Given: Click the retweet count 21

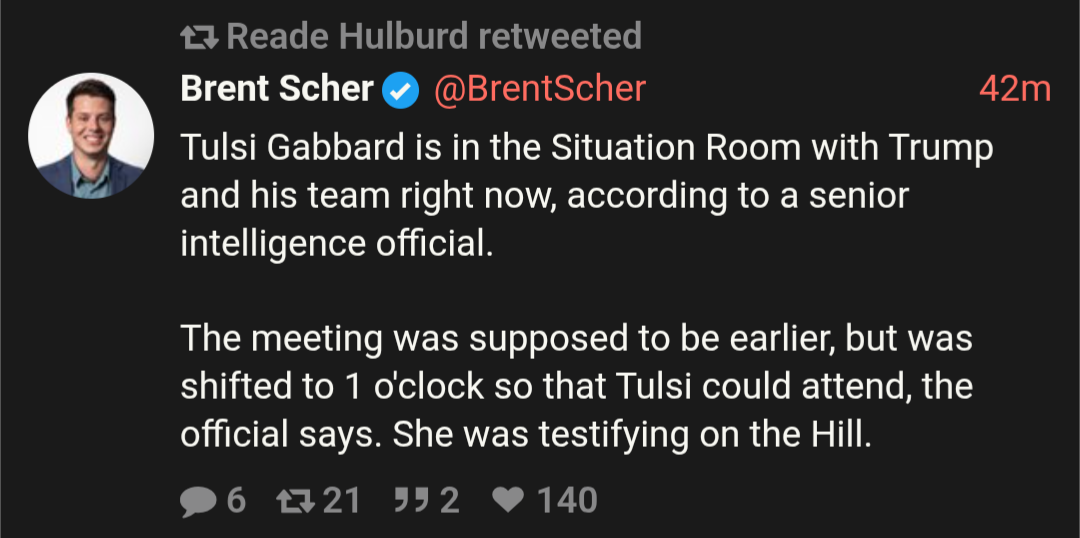Looking at the screenshot, I should (x=342, y=501).
